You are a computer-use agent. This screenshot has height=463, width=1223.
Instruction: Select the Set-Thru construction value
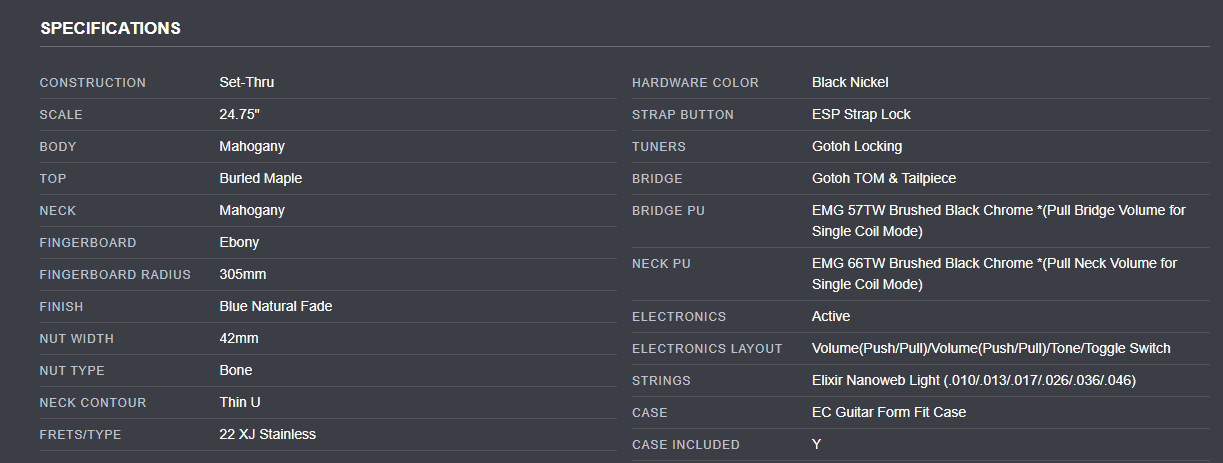(246, 82)
